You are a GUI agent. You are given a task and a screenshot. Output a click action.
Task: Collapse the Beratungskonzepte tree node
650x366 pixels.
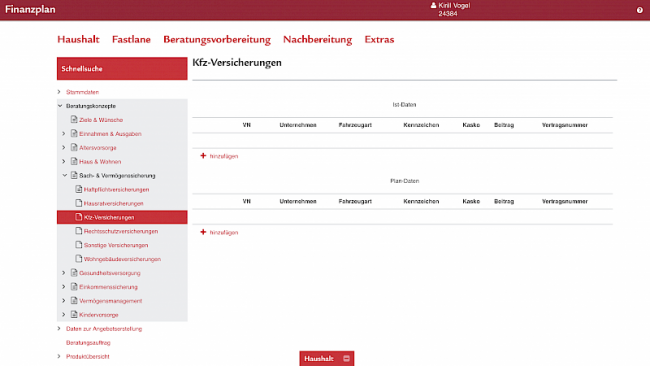click(x=60, y=106)
